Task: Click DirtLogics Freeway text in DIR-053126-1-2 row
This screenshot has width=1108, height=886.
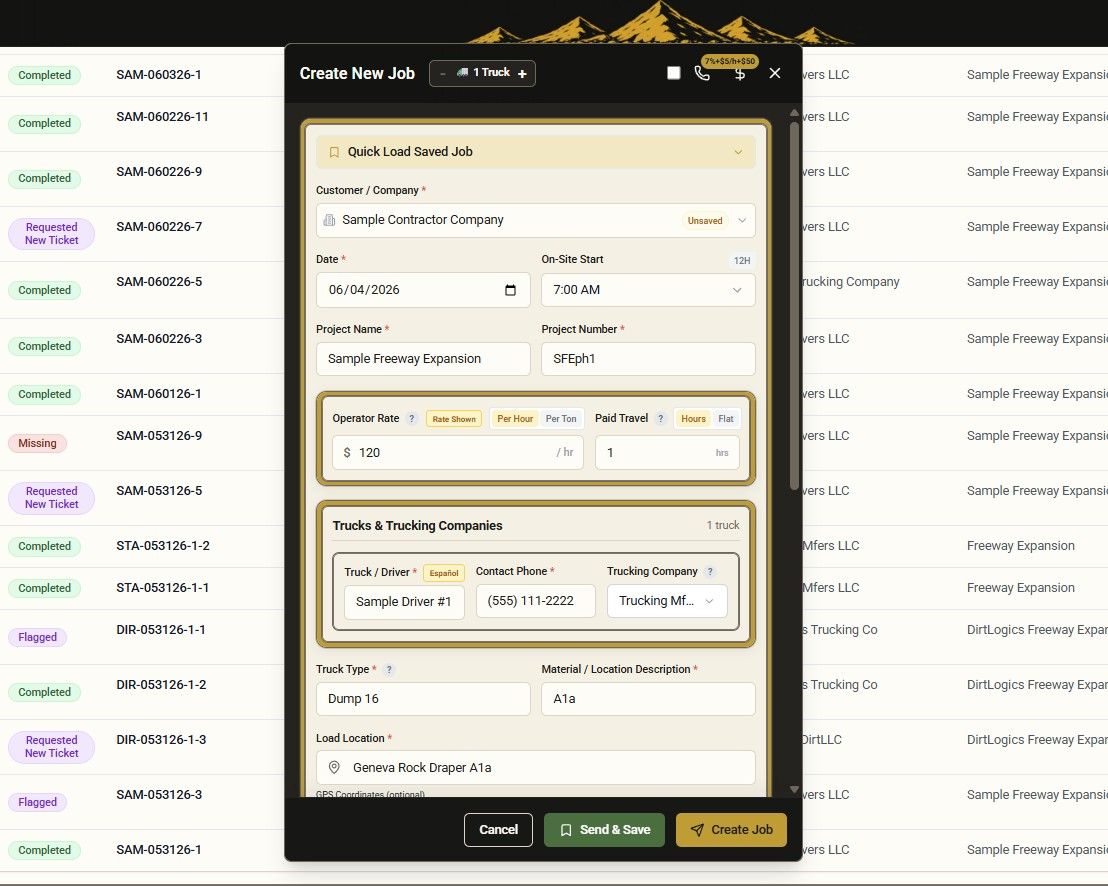Action: pos(1037,685)
